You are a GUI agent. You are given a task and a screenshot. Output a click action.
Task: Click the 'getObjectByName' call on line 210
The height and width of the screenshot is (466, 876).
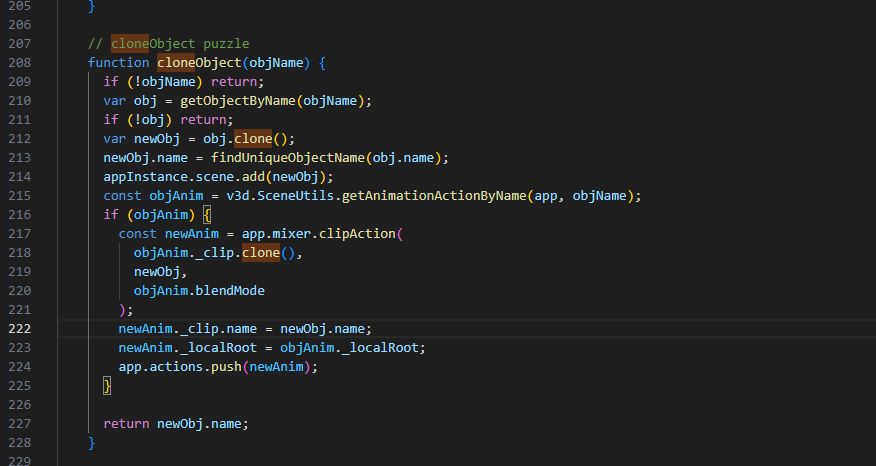pyautogui.click(x=237, y=101)
